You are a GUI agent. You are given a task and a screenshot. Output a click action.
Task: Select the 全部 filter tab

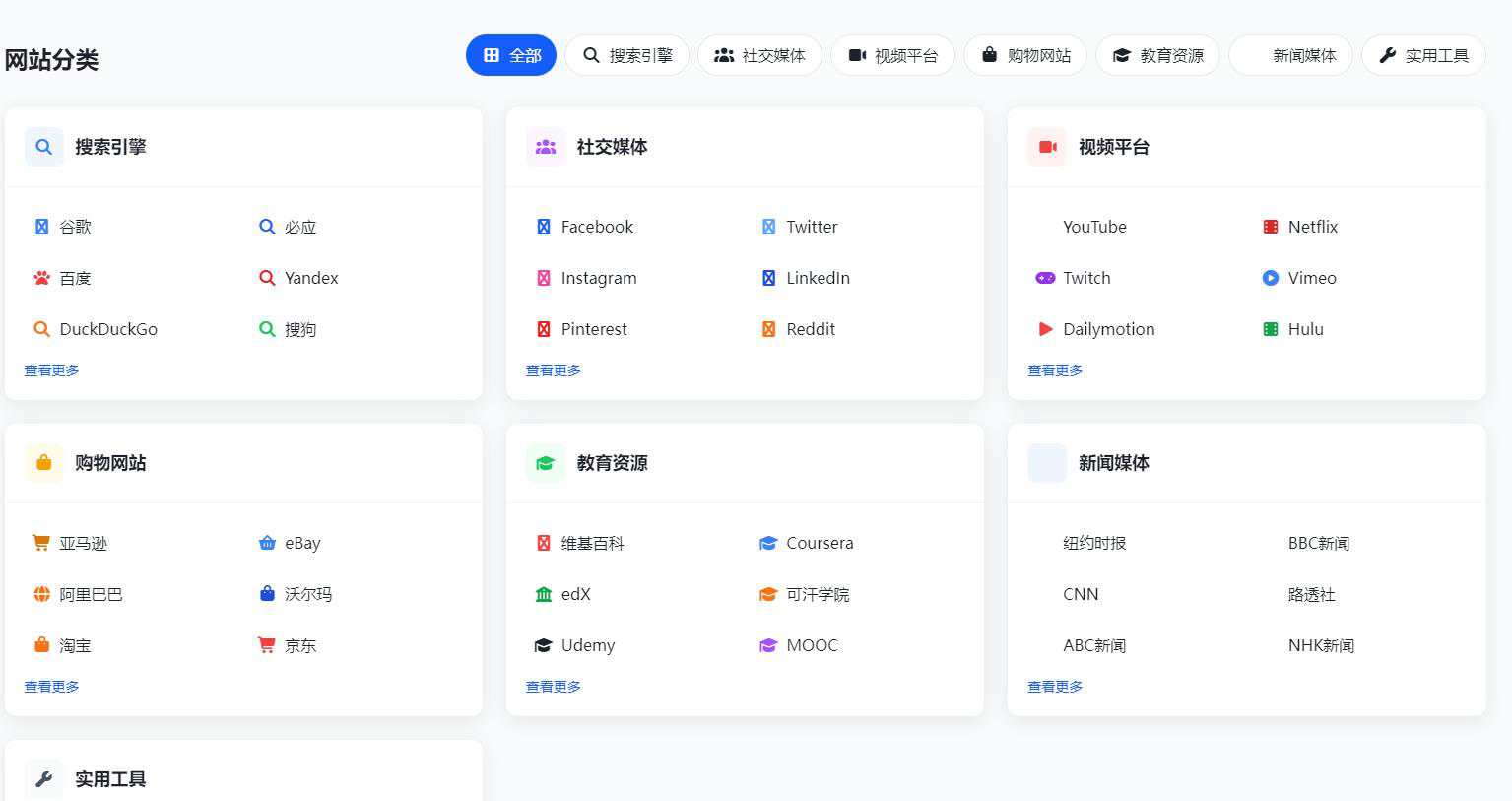[x=510, y=55]
